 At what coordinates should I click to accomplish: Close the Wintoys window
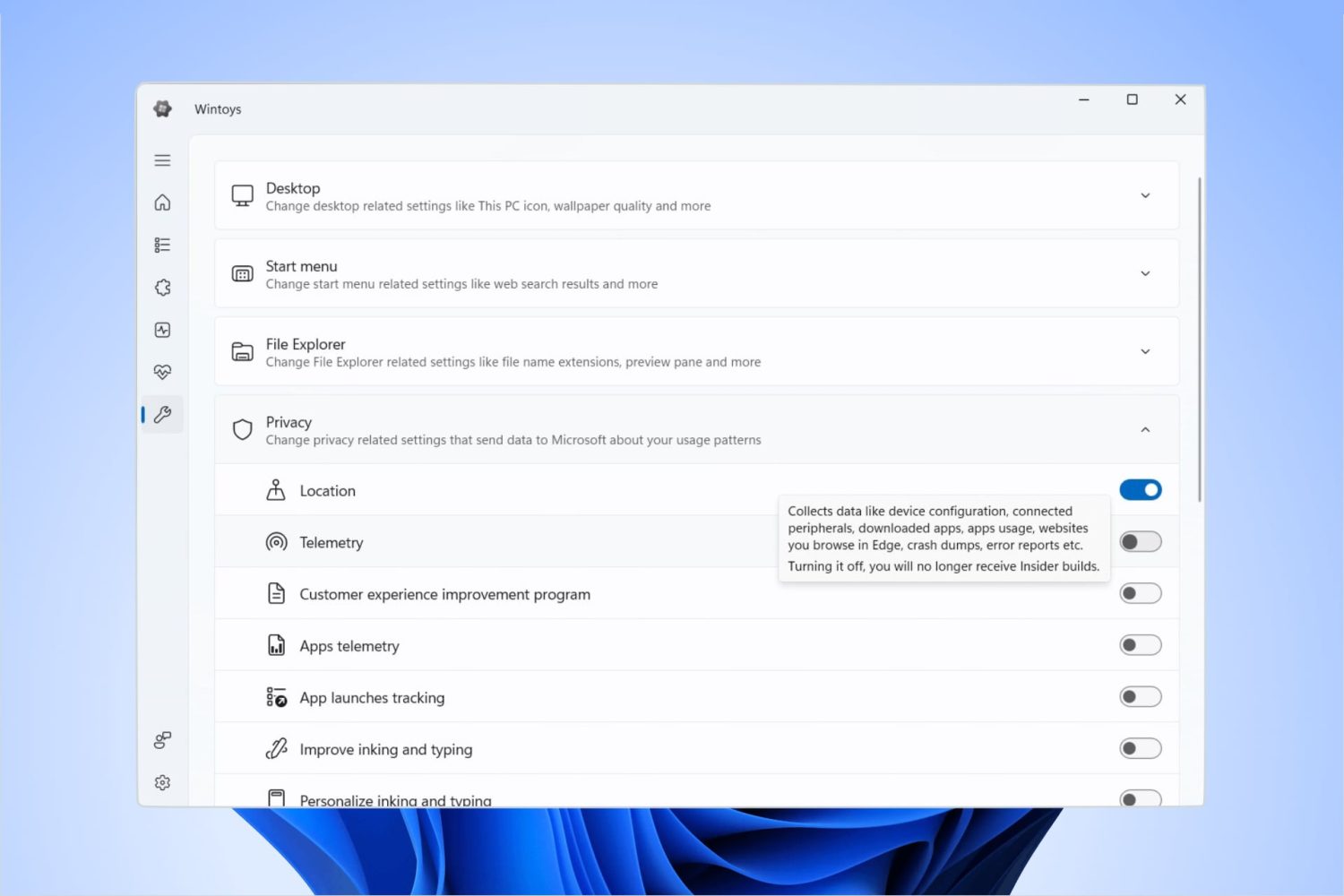1180,99
